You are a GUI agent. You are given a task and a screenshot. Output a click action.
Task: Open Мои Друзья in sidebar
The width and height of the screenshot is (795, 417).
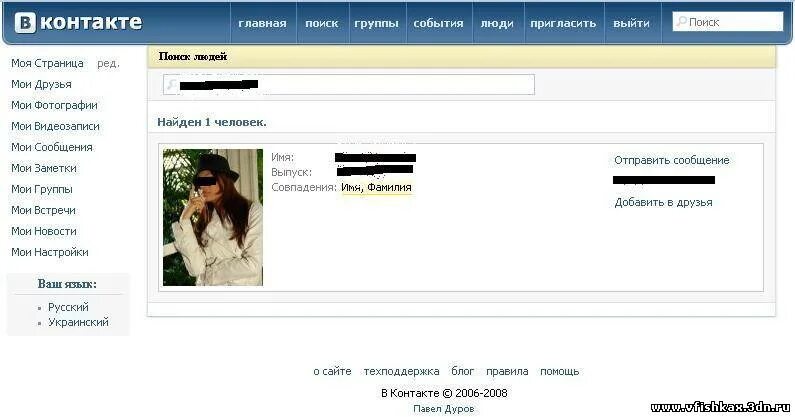tap(42, 84)
